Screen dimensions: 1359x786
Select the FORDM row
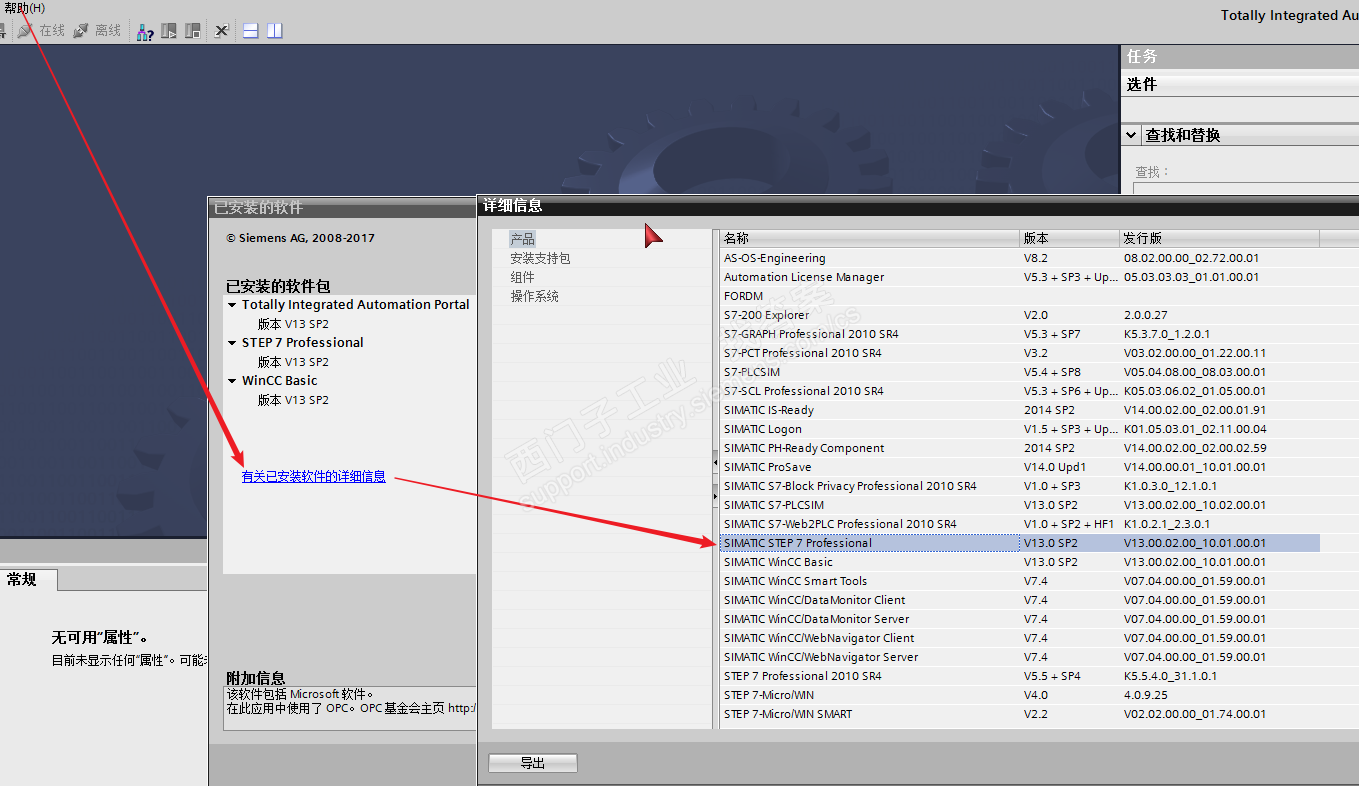pyautogui.click(x=1020, y=296)
